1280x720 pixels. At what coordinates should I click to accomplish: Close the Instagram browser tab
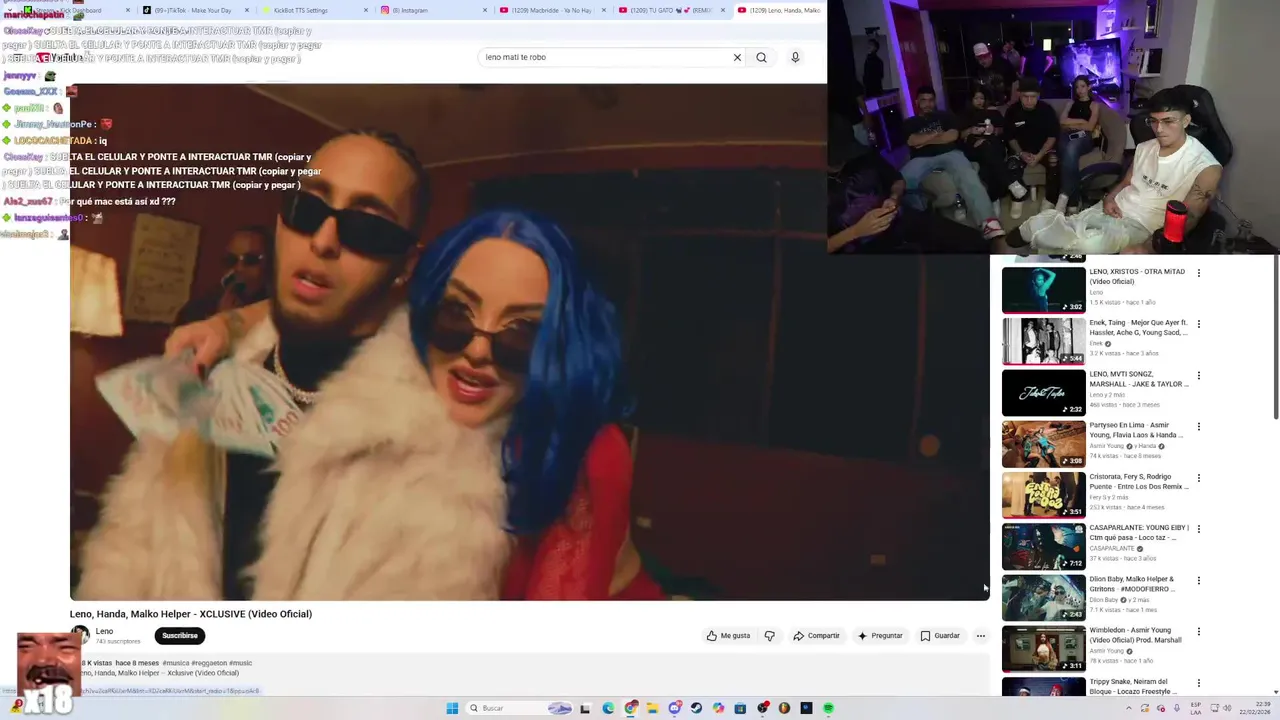pyautogui.click(x=485, y=10)
